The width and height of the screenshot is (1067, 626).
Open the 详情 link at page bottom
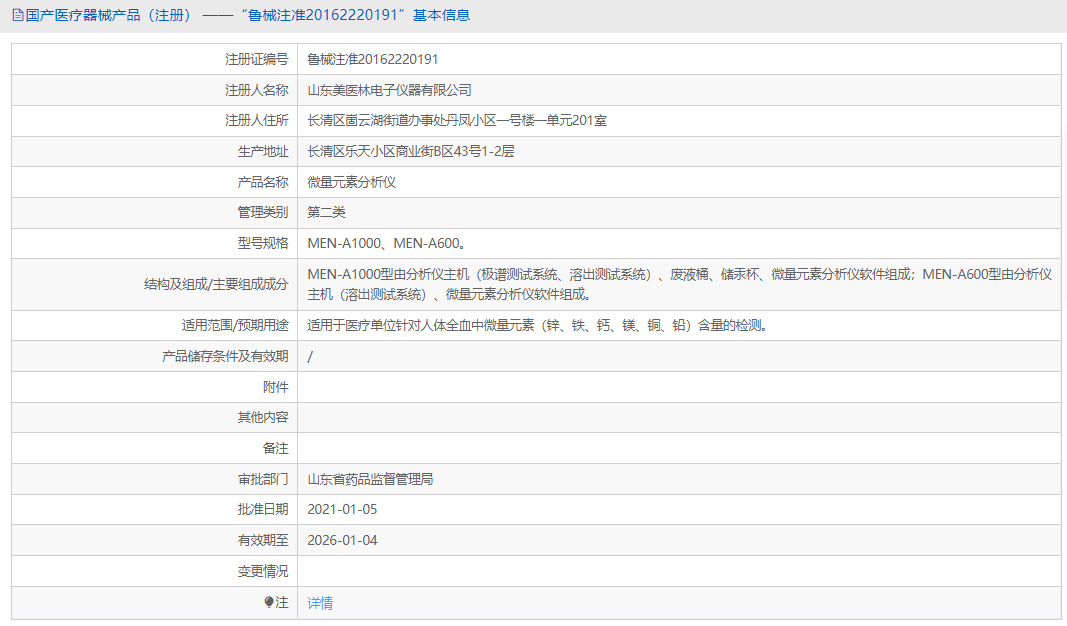318,602
